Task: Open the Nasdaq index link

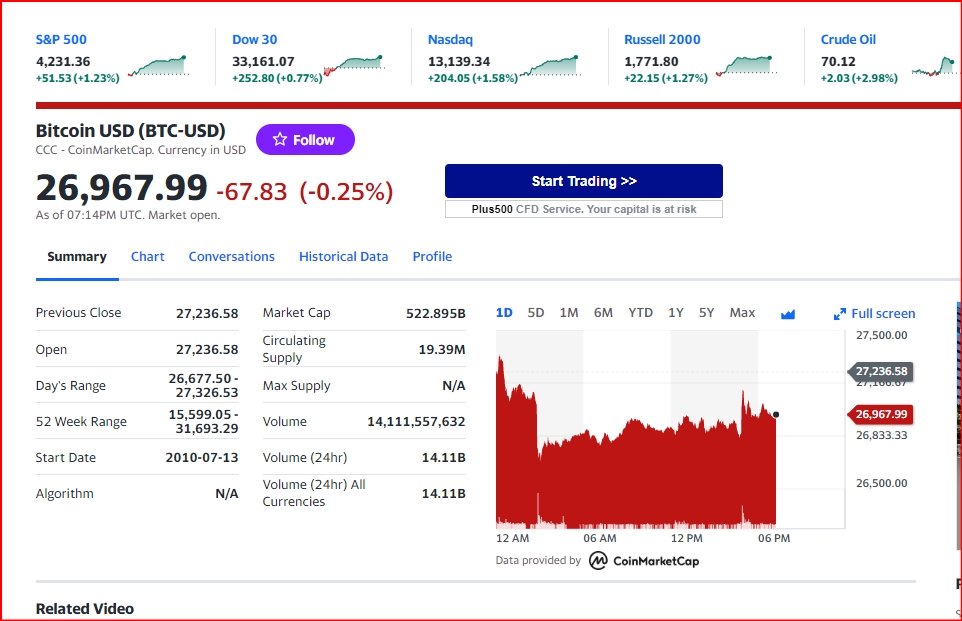Action: tap(450, 39)
